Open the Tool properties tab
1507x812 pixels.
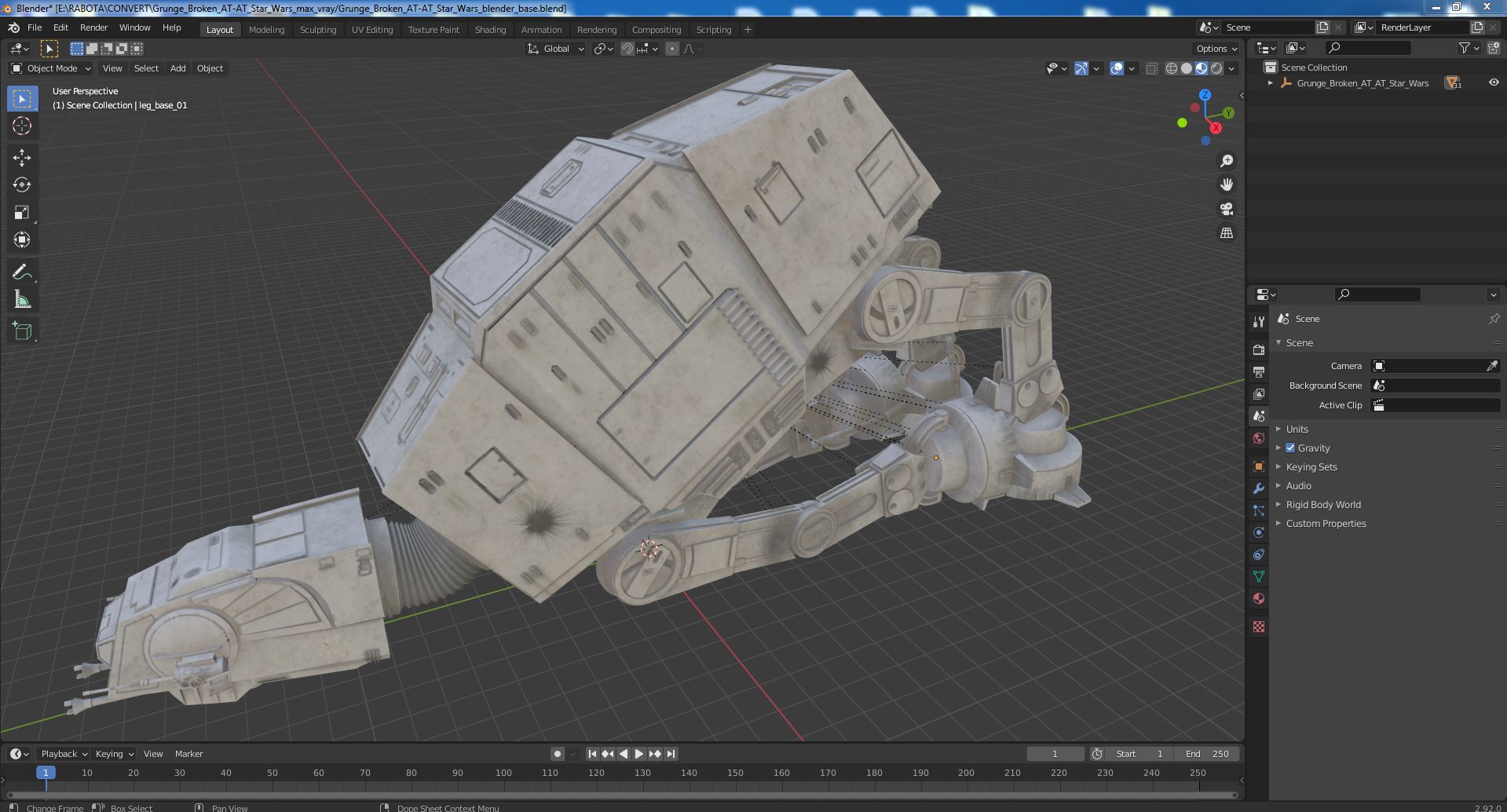(1259, 322)
